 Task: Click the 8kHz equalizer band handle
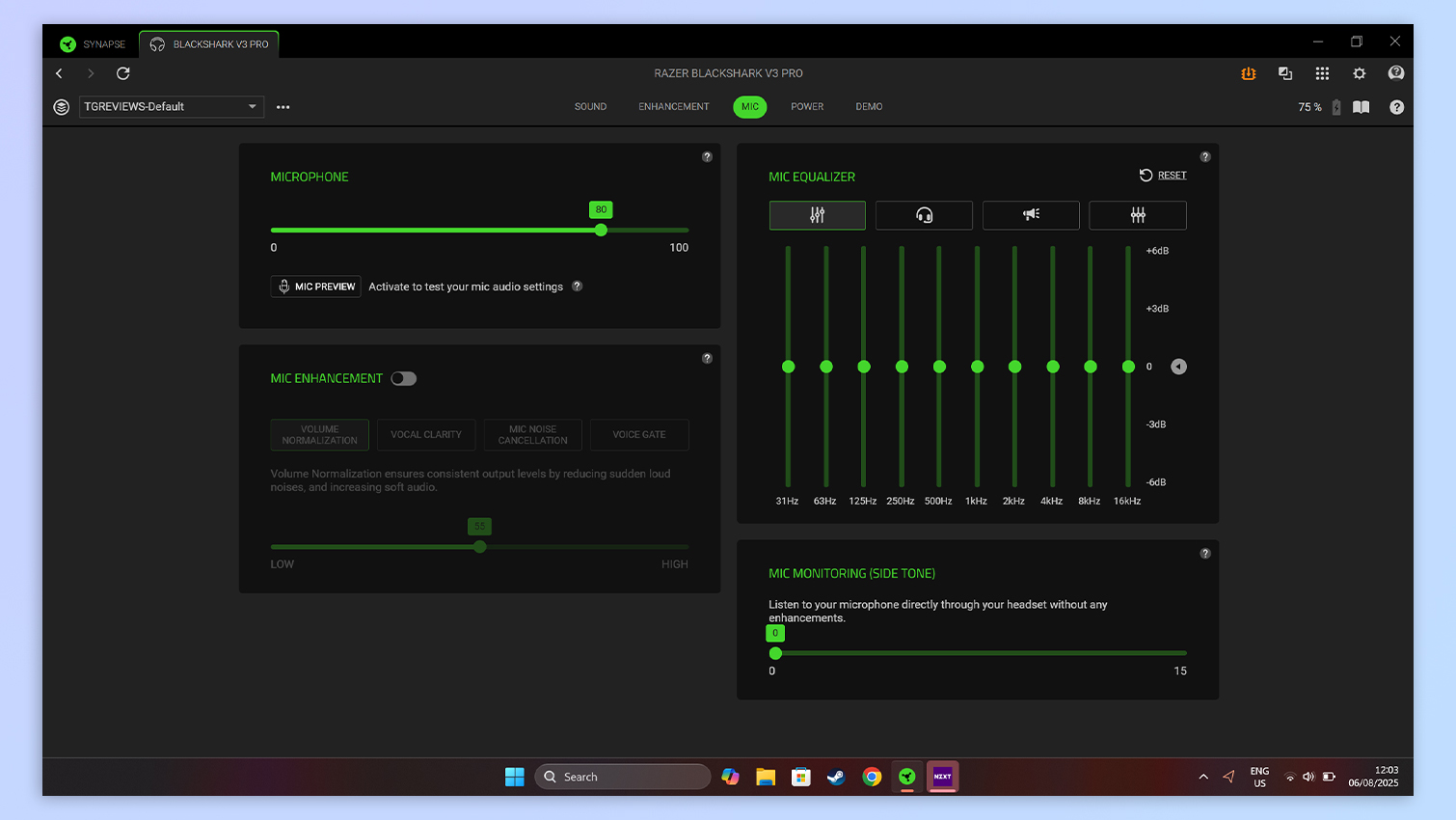point(1091,367)
